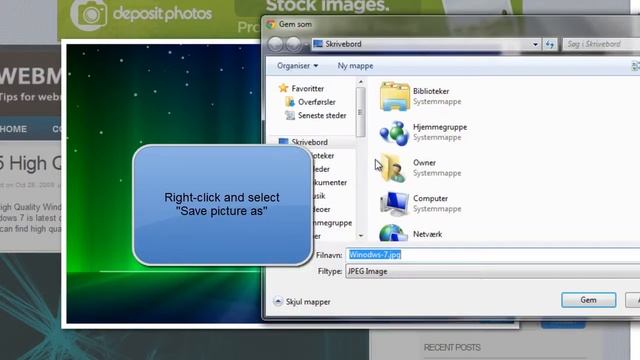Click the Biblioteker label text
This screenshot has height=360, width=640.
pyautogui.click(x=431, y=91)
